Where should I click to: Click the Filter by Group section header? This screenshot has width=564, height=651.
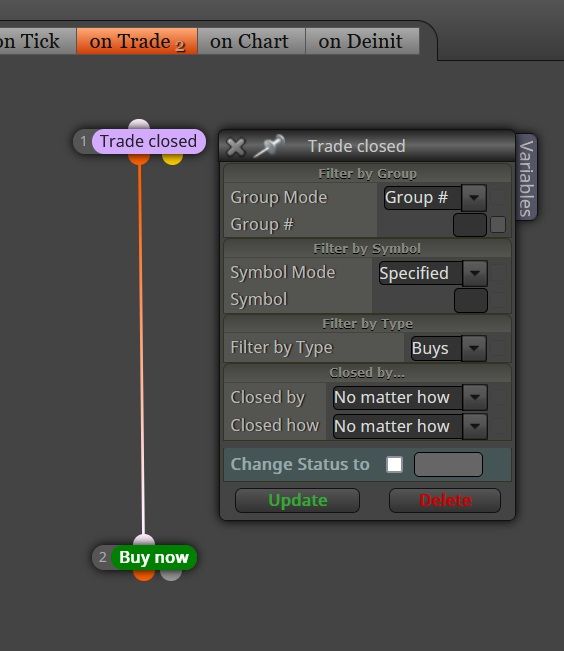(367, 173)
